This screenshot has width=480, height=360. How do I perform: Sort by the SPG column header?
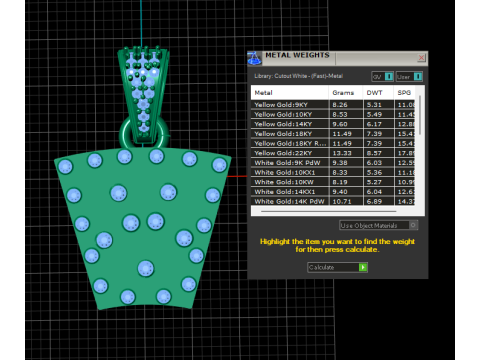pyautogui.click(x=404, y=93)
